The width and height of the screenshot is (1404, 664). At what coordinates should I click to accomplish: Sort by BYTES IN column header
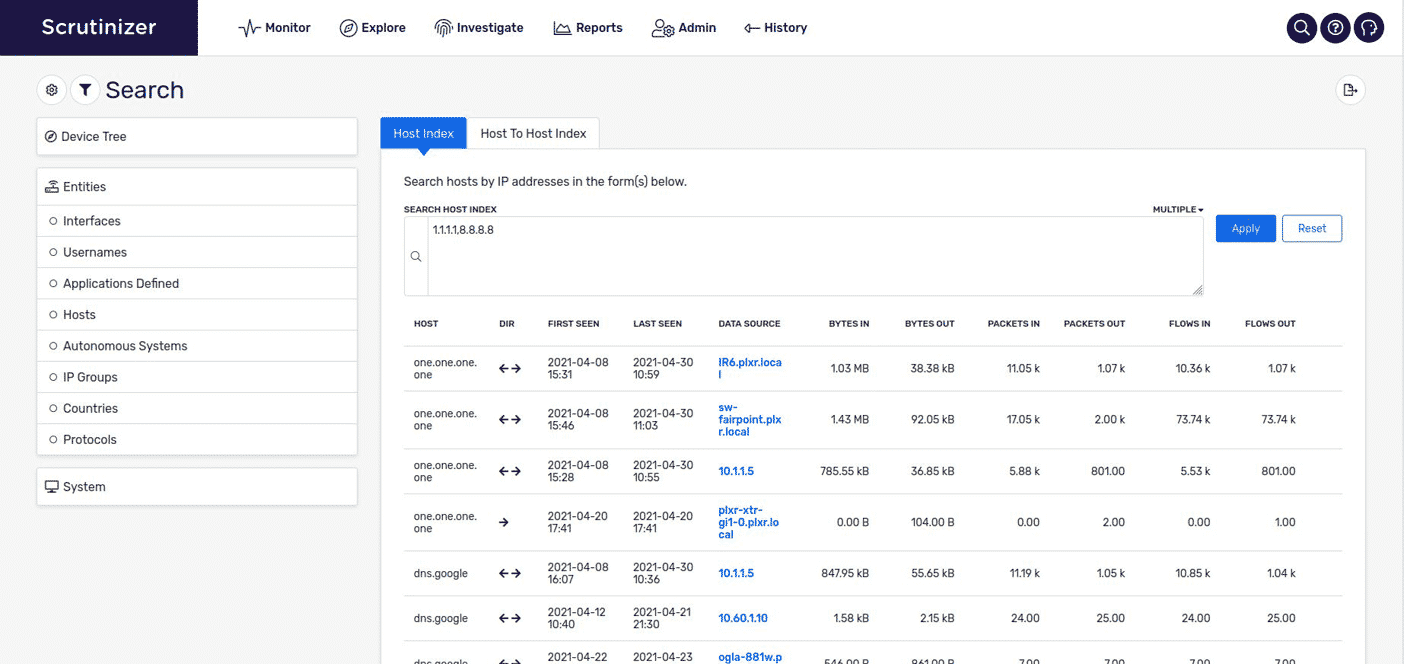pos(849,324)
